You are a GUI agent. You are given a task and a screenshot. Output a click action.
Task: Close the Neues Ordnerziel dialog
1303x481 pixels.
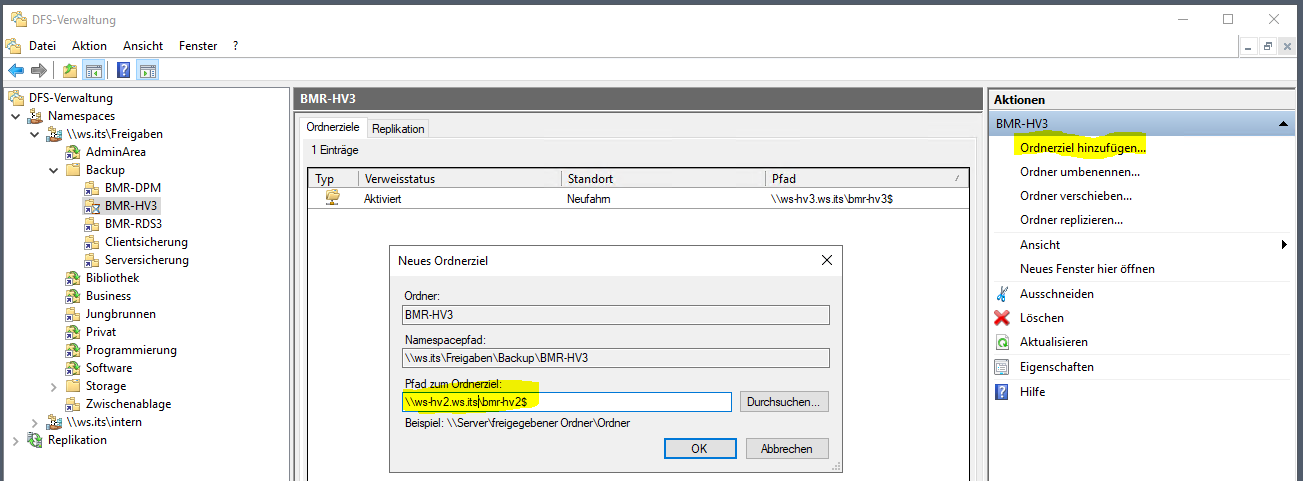[827, 260]
